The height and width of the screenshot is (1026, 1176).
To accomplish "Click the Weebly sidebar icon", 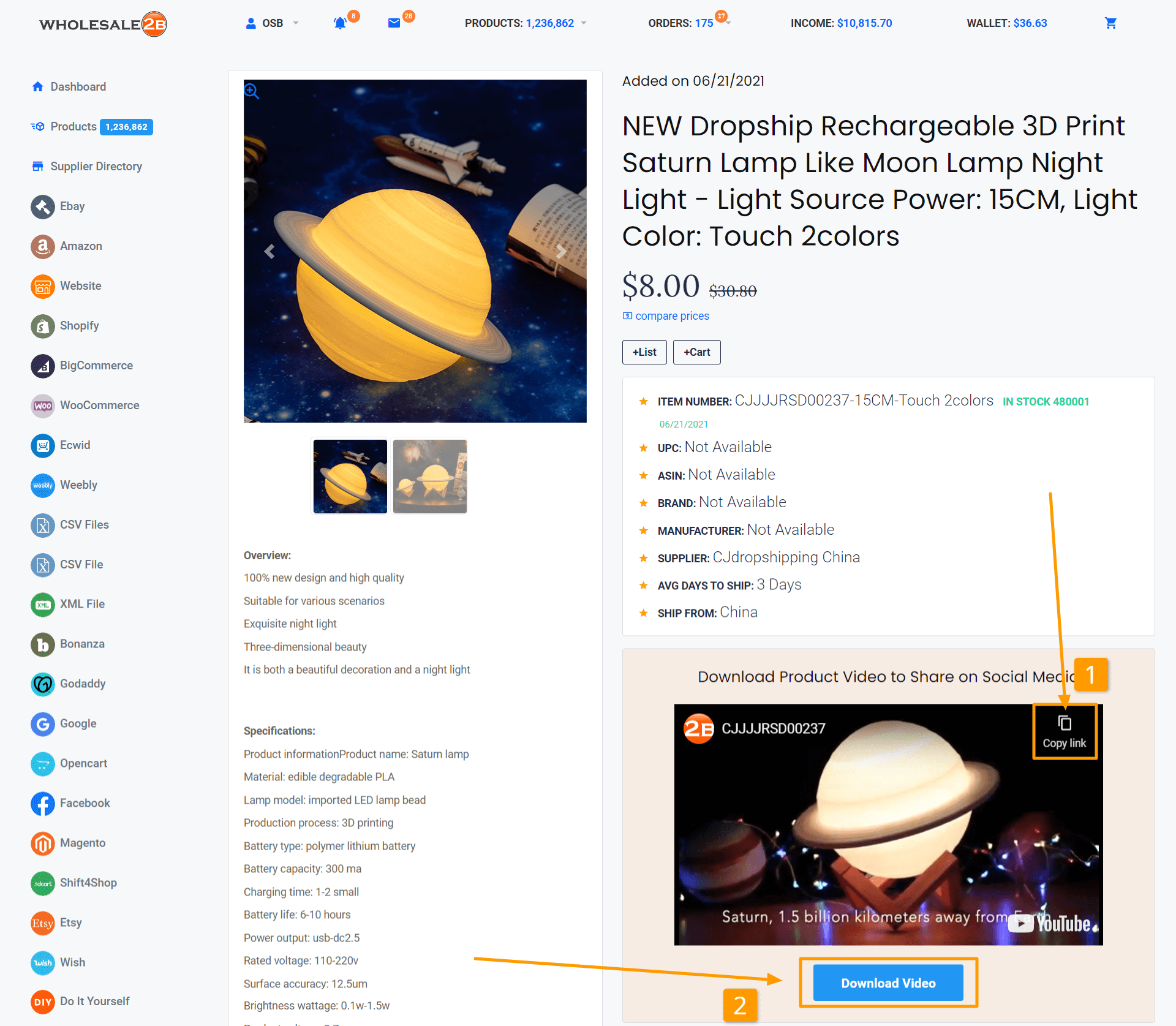I will pos(43,485).
